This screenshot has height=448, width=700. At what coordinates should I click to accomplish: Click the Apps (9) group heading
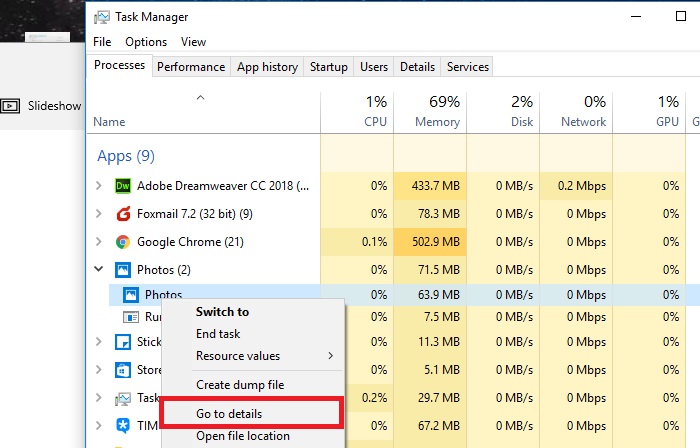[x=126, y=156]
